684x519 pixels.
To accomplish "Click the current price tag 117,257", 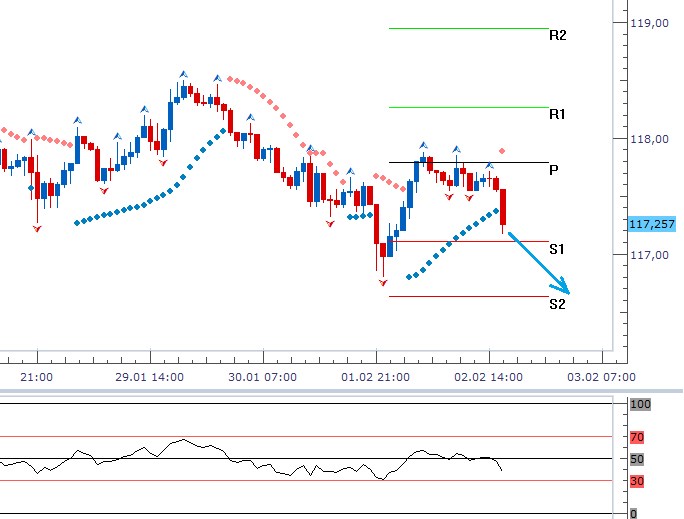I will click(x=650, y=224).
